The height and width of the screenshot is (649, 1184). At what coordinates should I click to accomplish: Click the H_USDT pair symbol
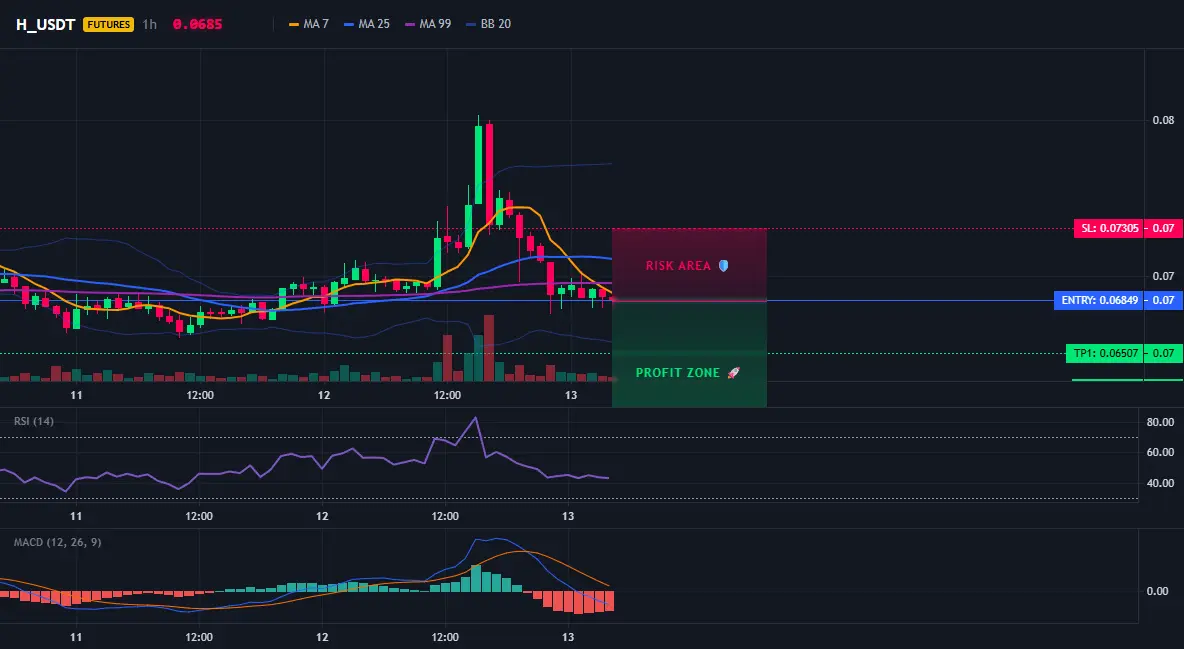(x=45, y=24)
